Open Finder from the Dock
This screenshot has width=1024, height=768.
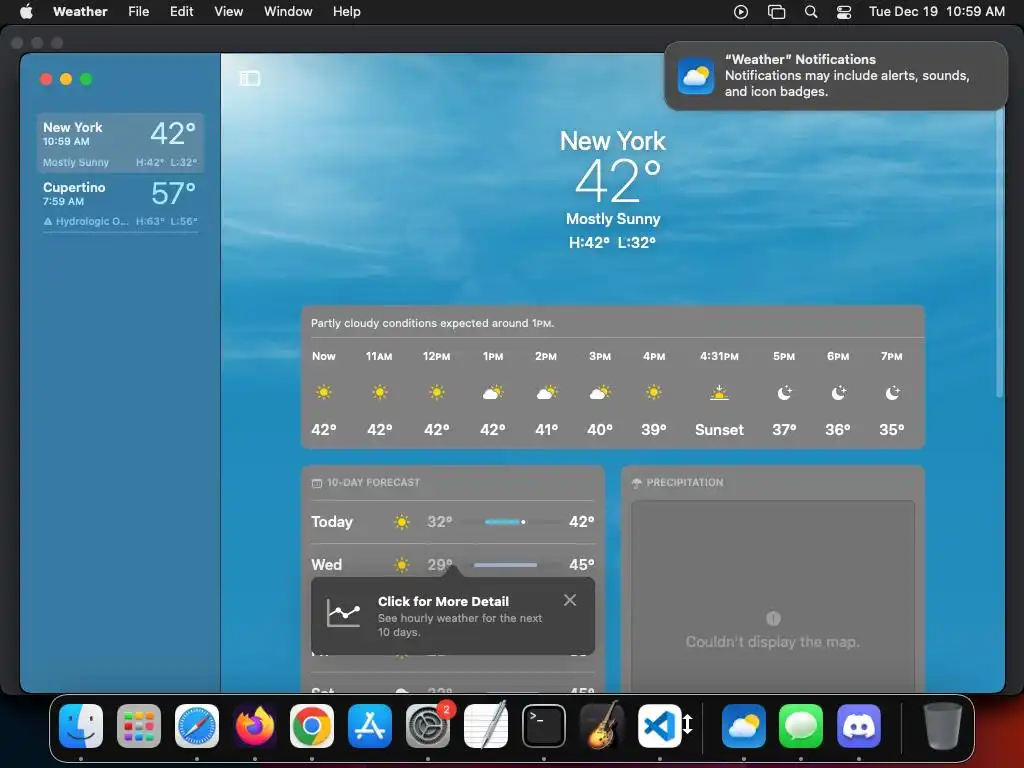pyautogui.click(x=81, y=726)
